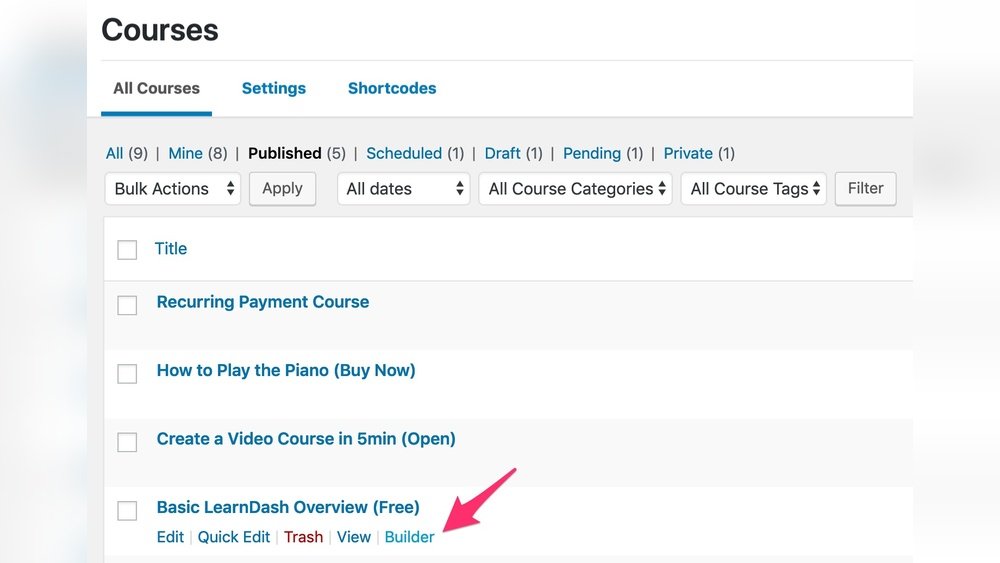Viewport: 1000px width, 563px height.
Task: Select the All Courses tab
Action: [156, 88]
